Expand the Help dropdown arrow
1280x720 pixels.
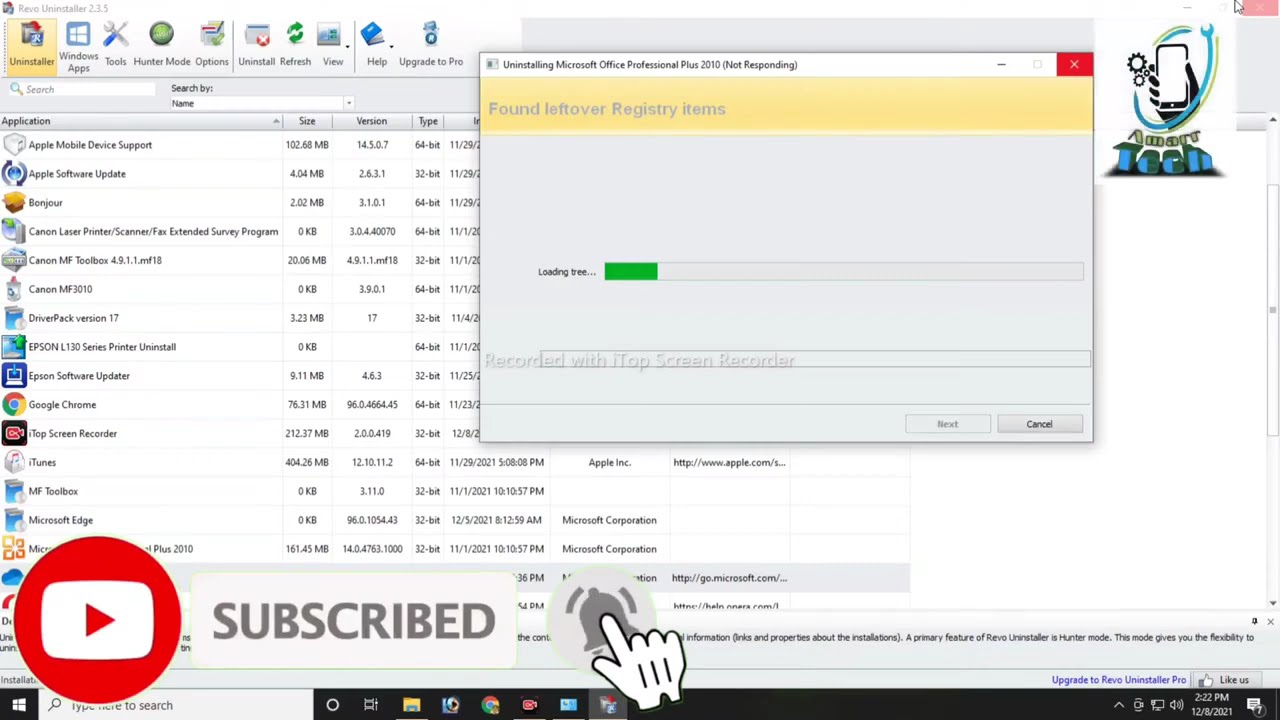391,47
